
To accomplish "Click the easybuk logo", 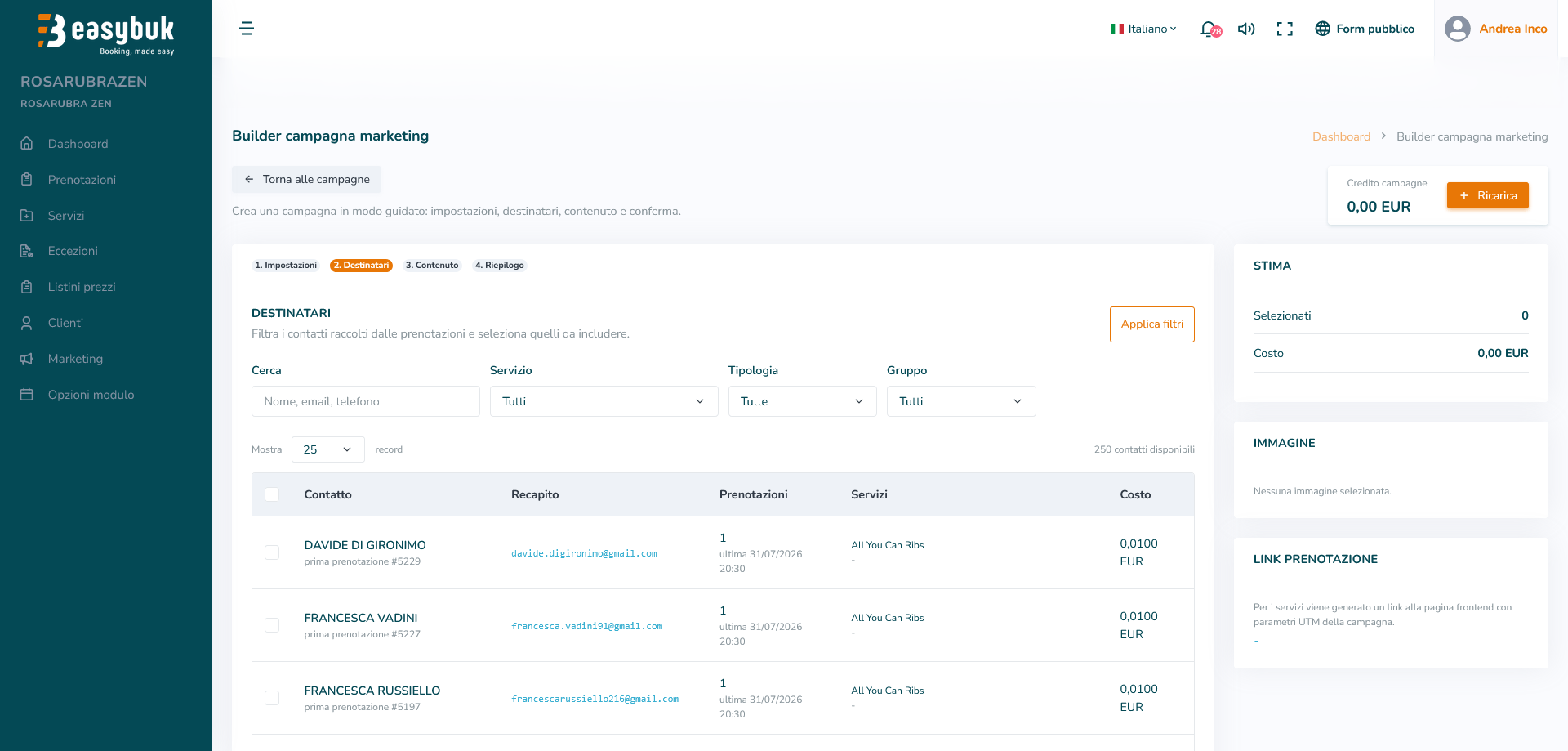I will click(106, 34).
